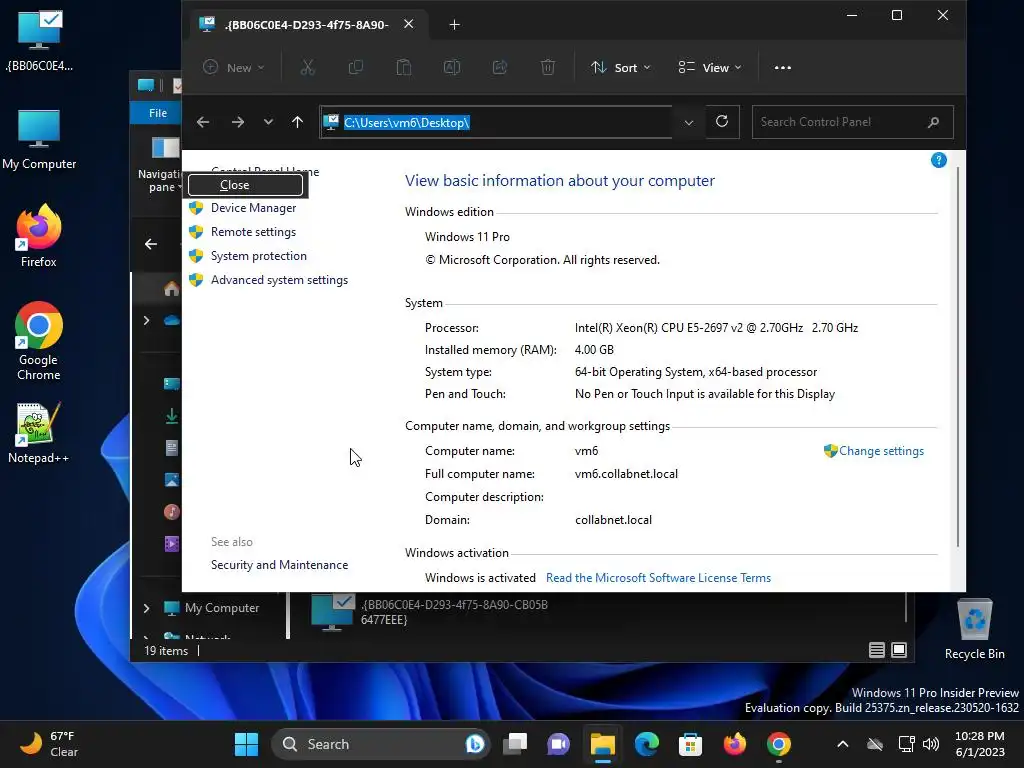Select Downloads icon in rear window sidebar
The height and width of the screenshot is (768, 1024).
pyautogui.click(x=171, y=415)
